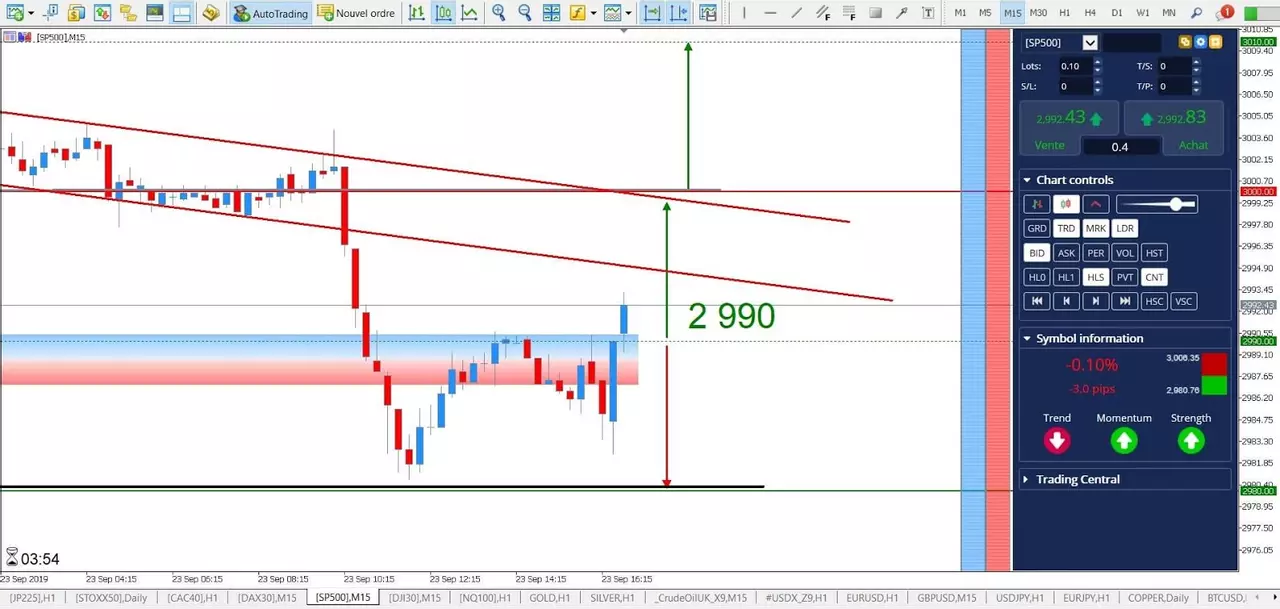Switch to M1 timeframe
This screenshot has height=609, width=1280.
click(x=960, y=13)
